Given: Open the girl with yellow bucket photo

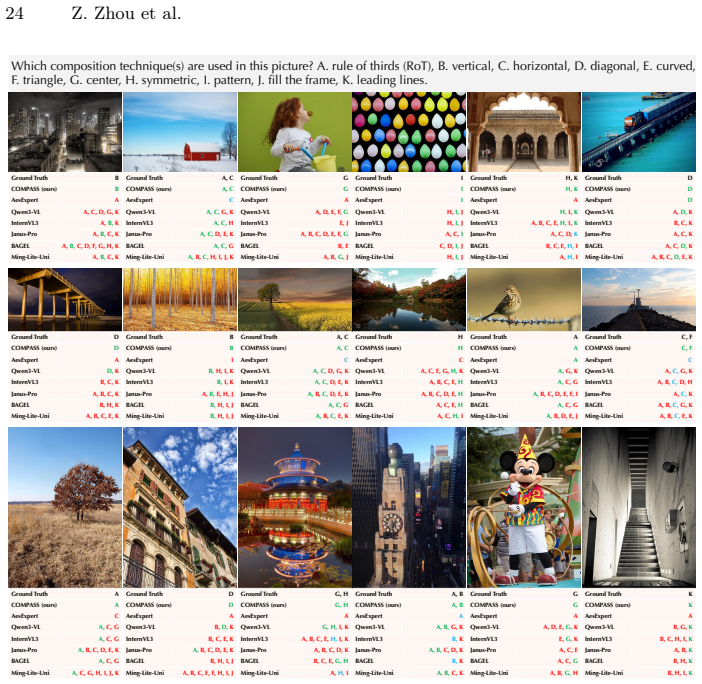Looking at the screenshot, I should (x=295, y=132).
